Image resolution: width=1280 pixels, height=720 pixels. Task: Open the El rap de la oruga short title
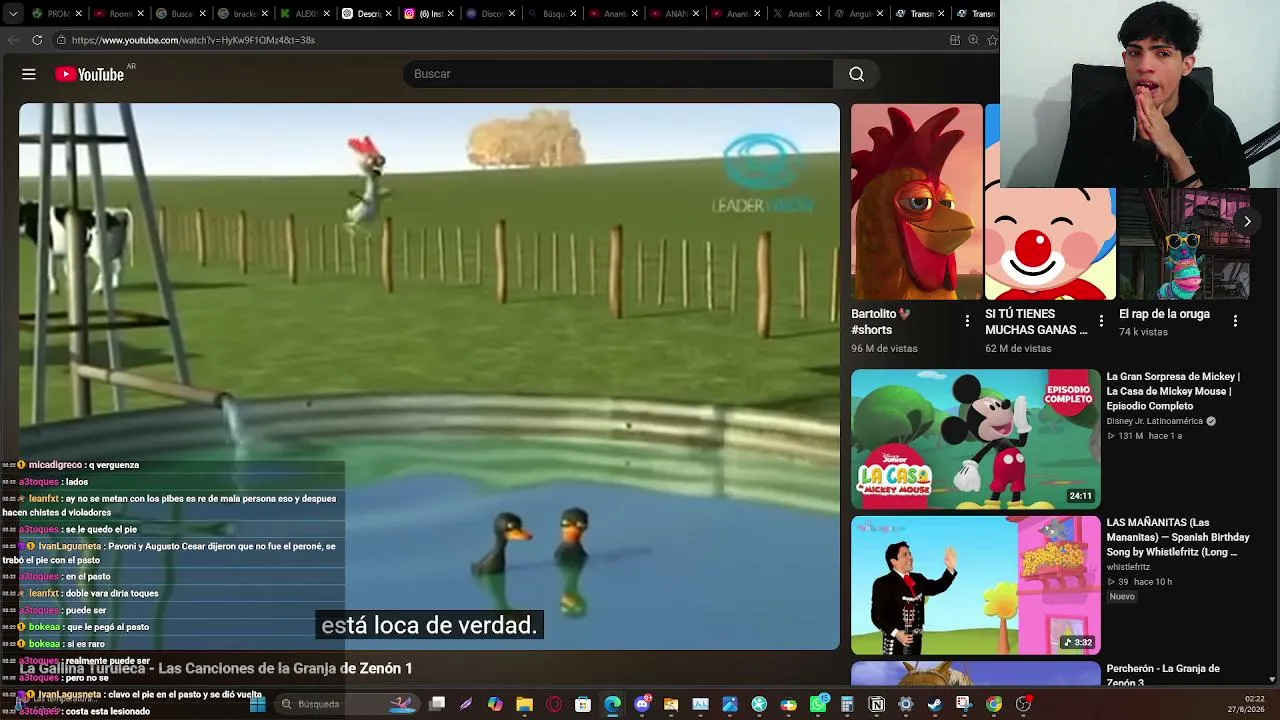1164,314
